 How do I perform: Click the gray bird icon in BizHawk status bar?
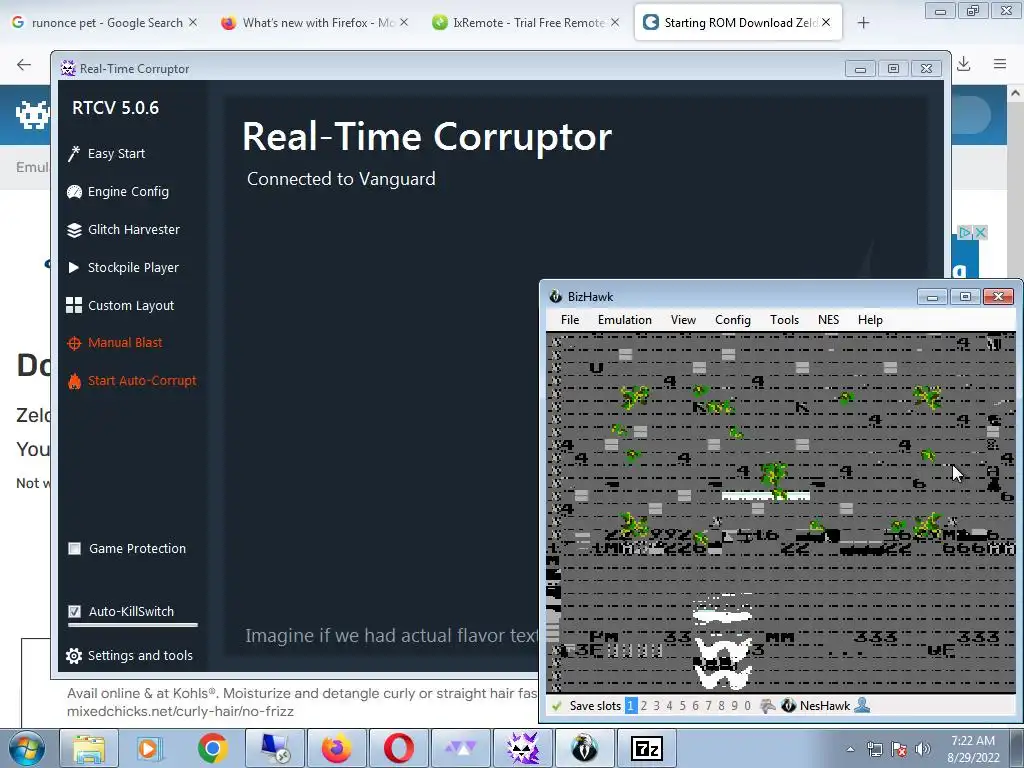pos(768,706)
